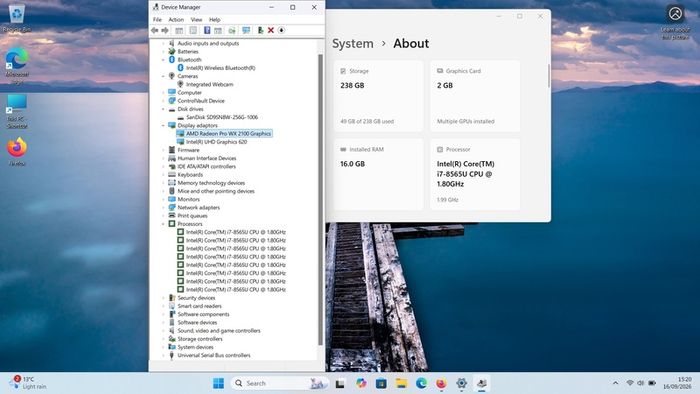The height and width of the screenshot is (394, 700).
Task: Click the Learn about this picture icon
Action: pyautogui.click(x=675, y=22)
